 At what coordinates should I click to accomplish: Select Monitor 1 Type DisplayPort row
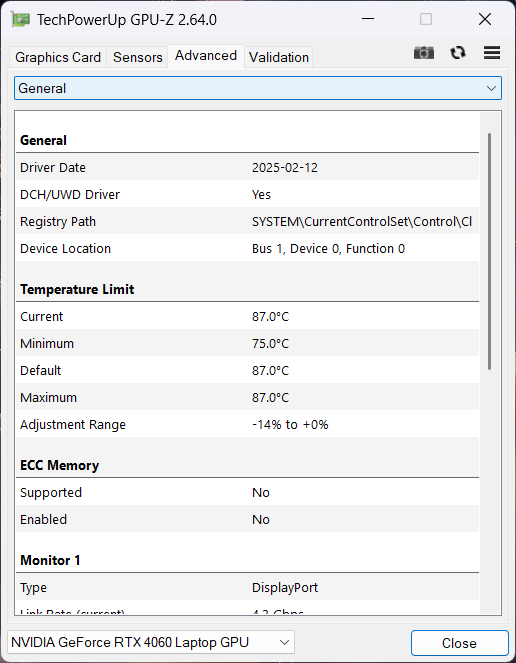247,587
